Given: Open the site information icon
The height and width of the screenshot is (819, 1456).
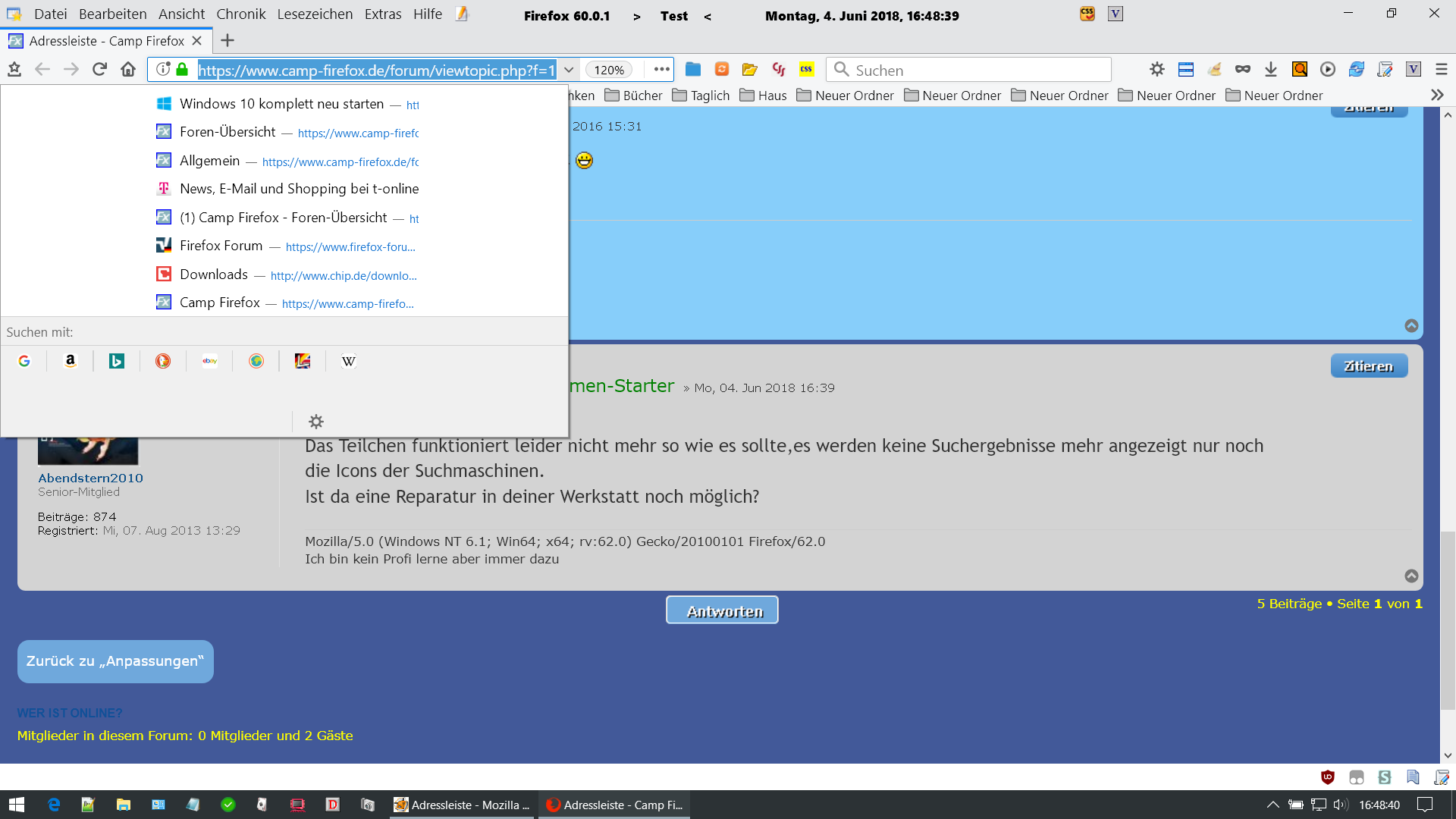Looking at the screenshot, I should (163, 70).
